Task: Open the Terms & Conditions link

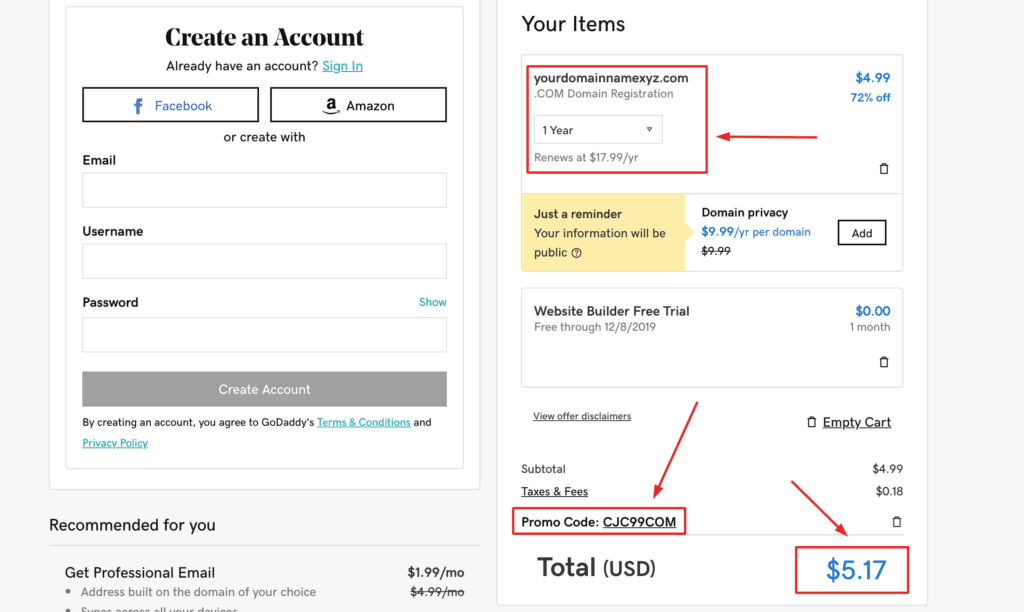Action: click(x=363, y=422)
